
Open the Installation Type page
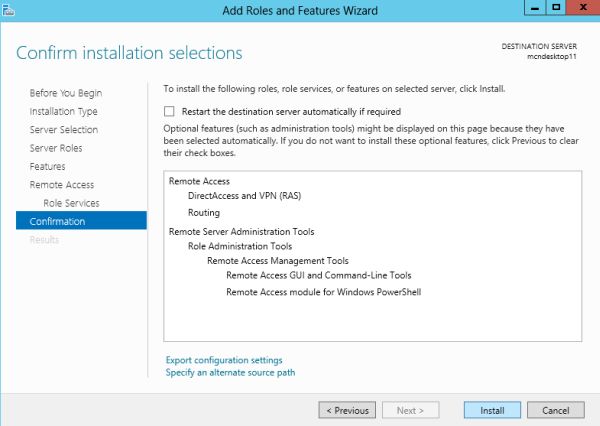point(64,111)
